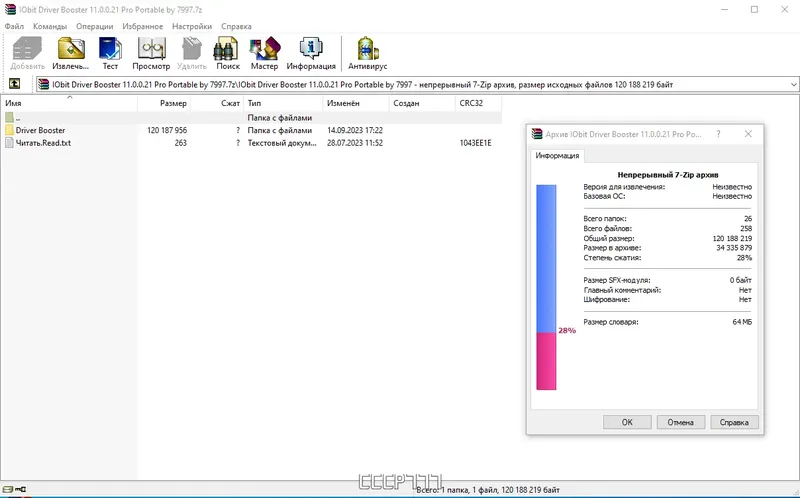Click the help question mark in dialog
The width and height of the screenshot is (800, 498).
pyautogui.click(x=718, y=134)
